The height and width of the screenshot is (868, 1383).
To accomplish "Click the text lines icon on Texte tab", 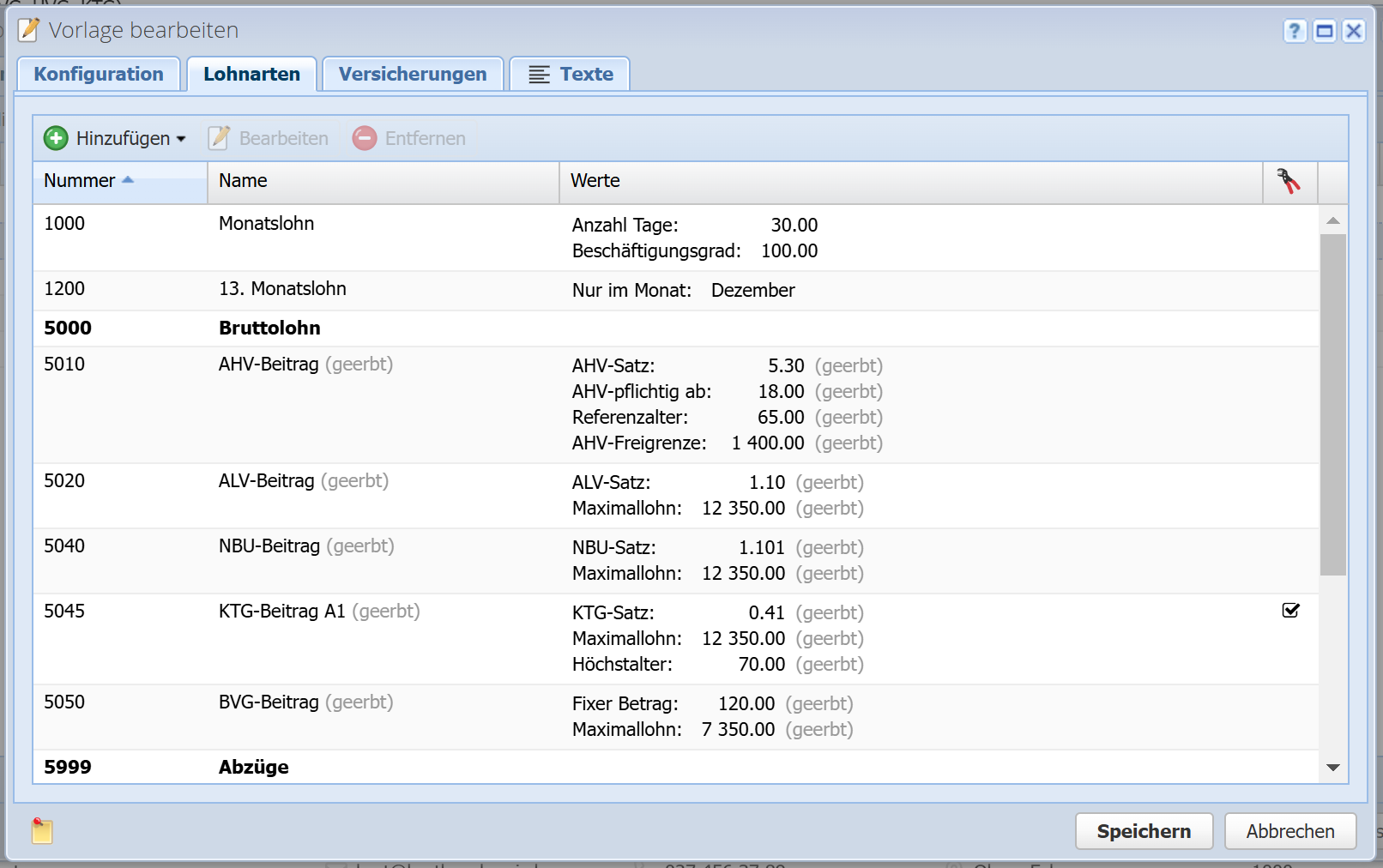I will click(x=539, y=75).
